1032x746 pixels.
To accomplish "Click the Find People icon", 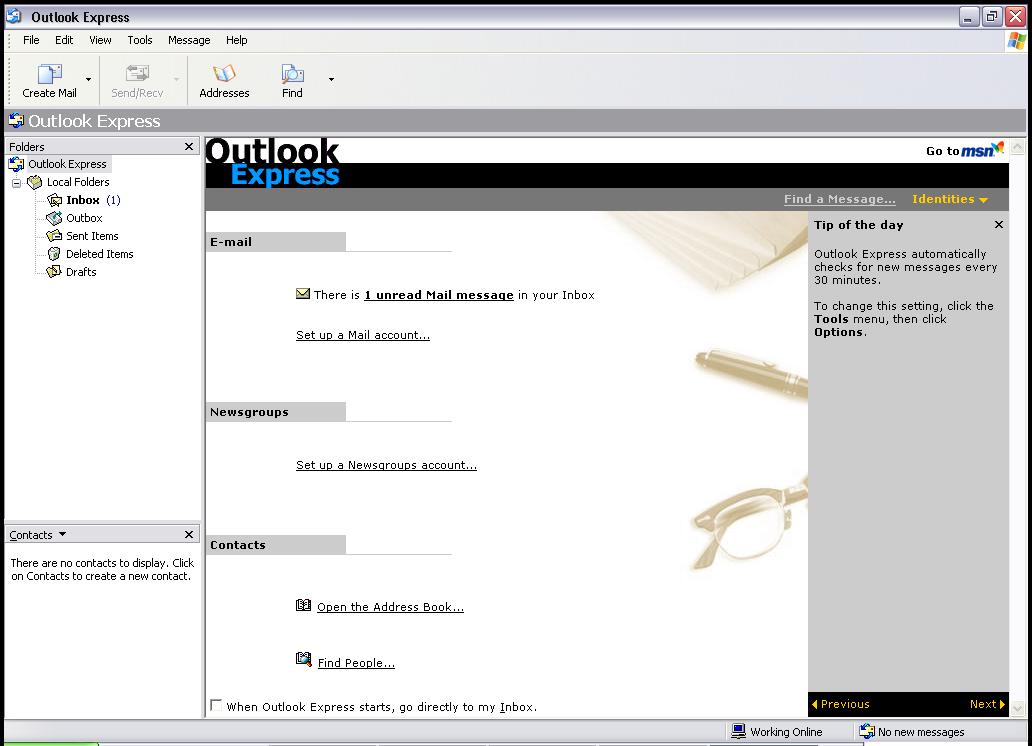I will (303, 659).
